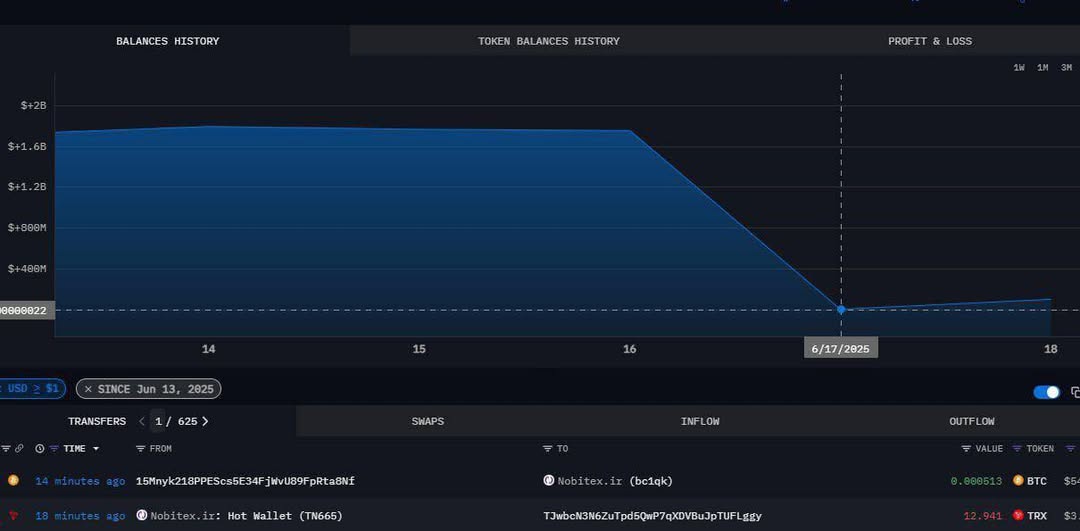Click the filter icon next to FROM column

point(141,449)
